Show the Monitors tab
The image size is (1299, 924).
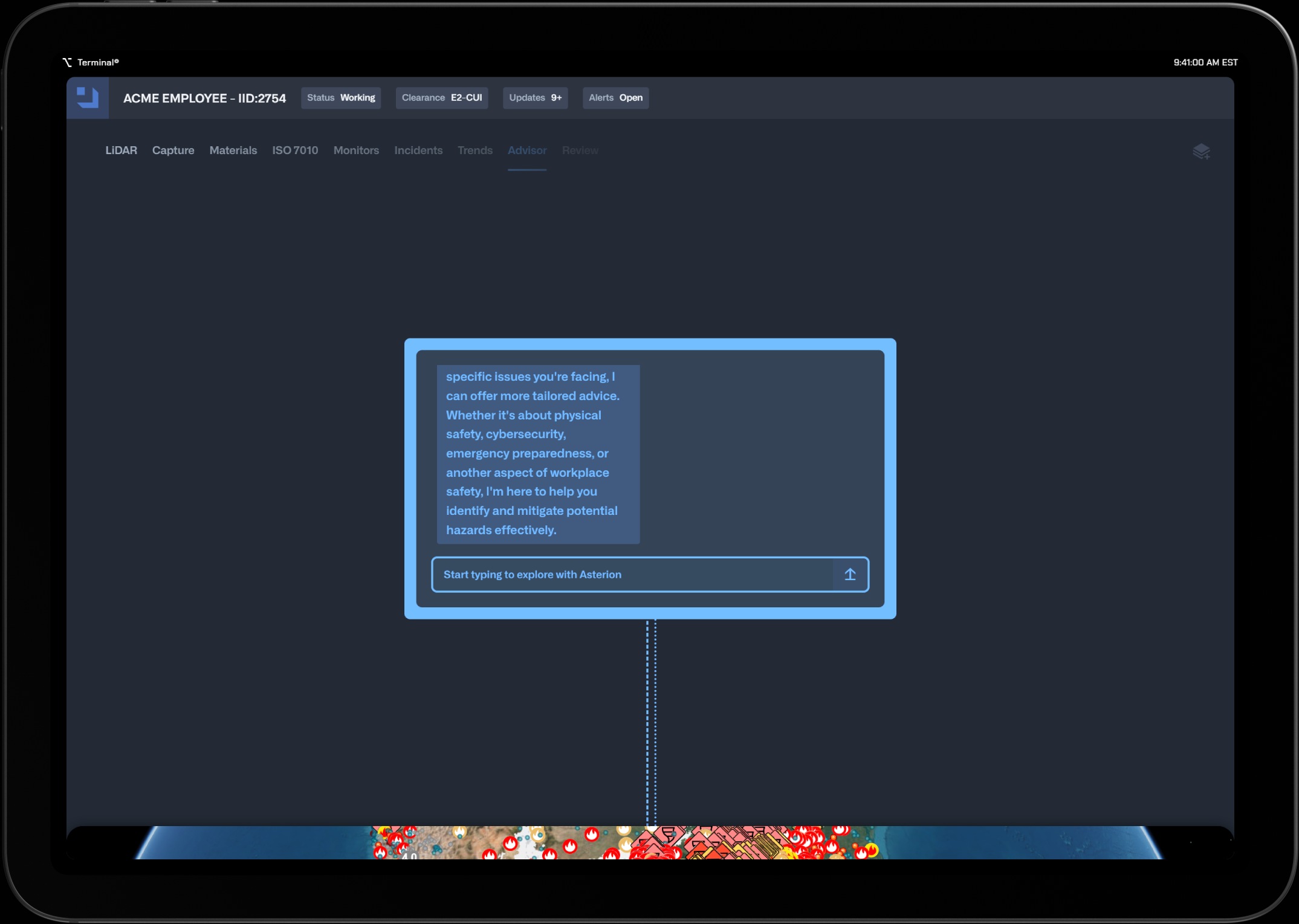356,150
